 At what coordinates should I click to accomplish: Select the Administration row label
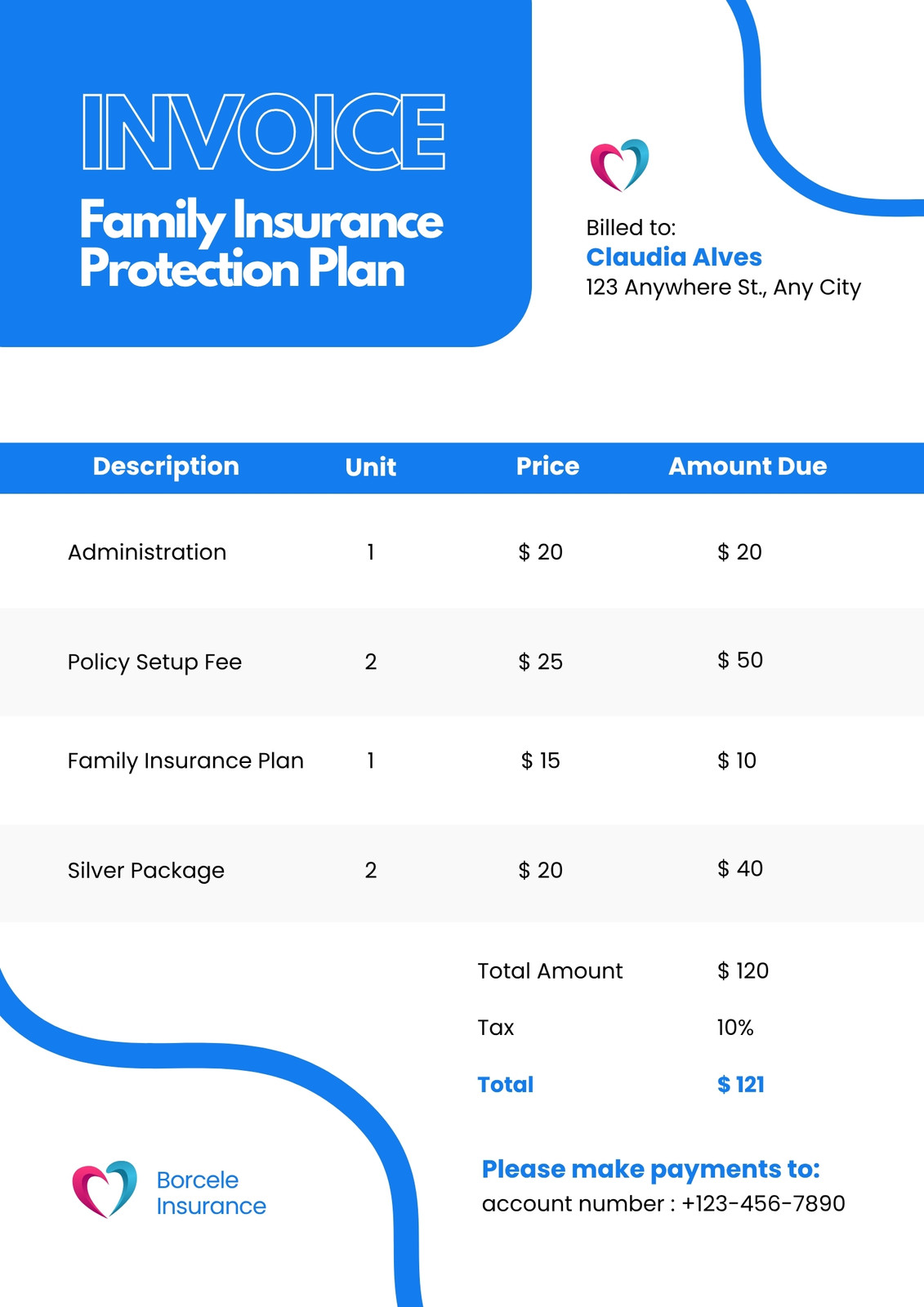click(x=147, y=552)
